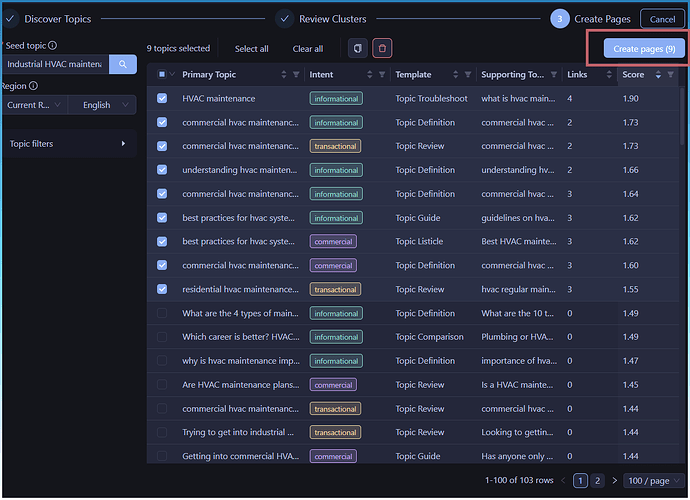
Task: Expand the Topic filters panel
Action: [68, 144]
